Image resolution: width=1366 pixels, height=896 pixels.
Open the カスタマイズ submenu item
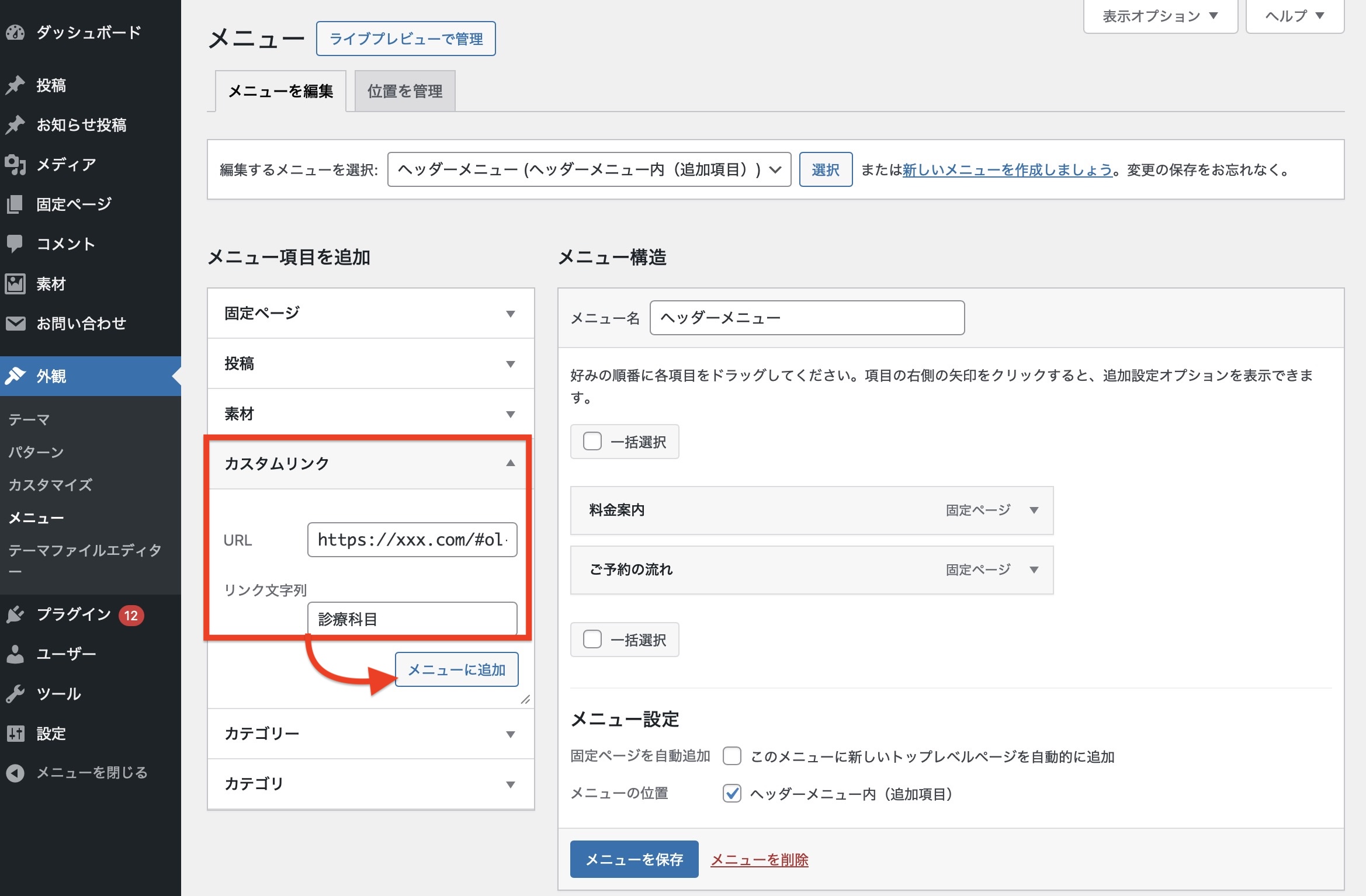pyautogui.click(x=50, y=485)
